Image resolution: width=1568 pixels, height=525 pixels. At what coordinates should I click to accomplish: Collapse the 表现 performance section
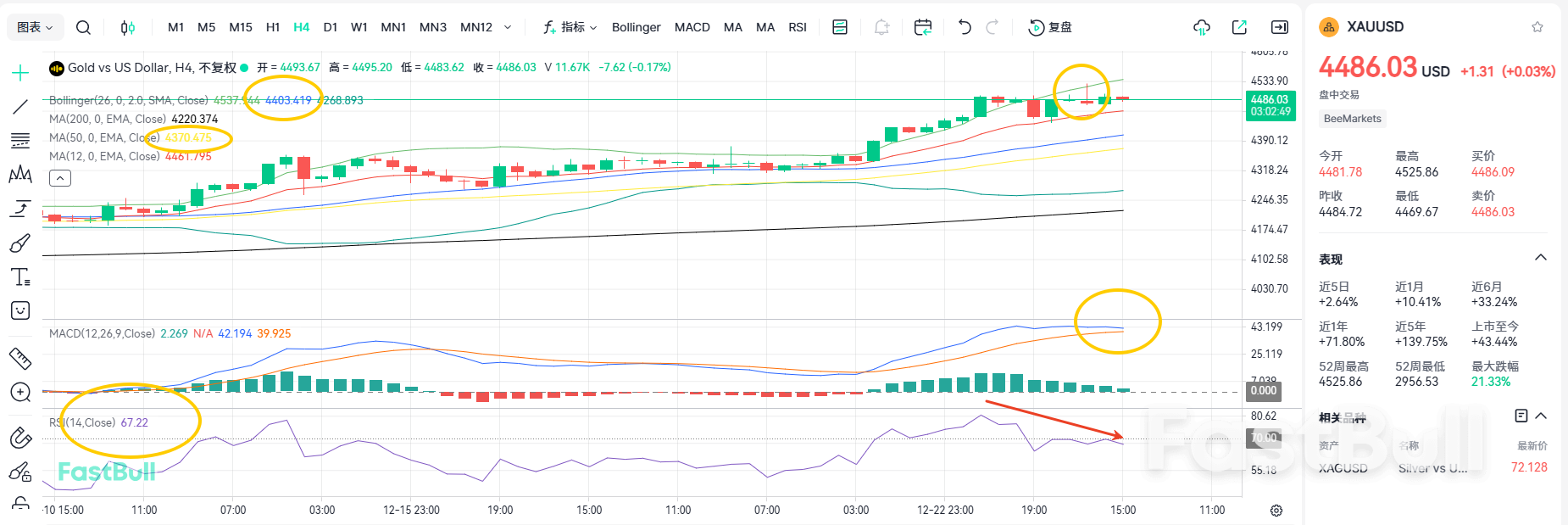(x=1541, y=258)
